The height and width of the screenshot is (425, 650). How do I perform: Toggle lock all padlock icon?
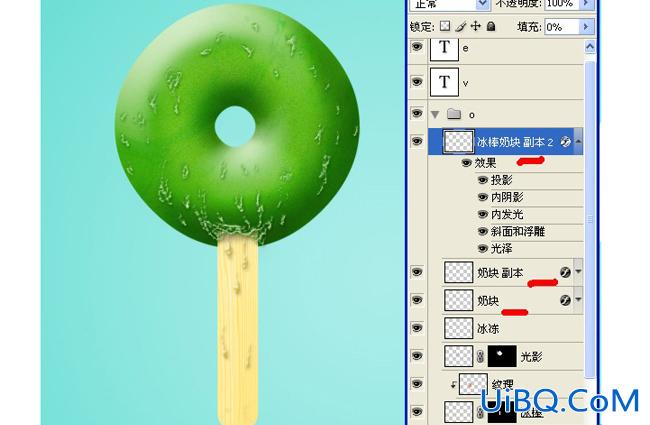(x=491, y=27)
